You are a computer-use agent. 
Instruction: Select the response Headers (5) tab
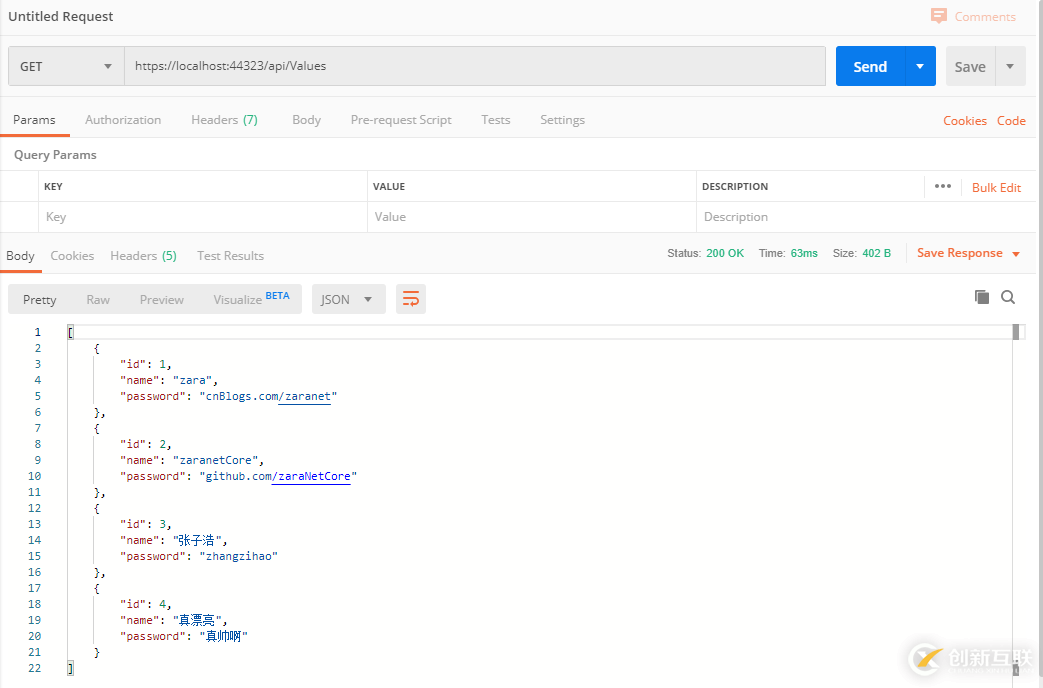[144, 256]
